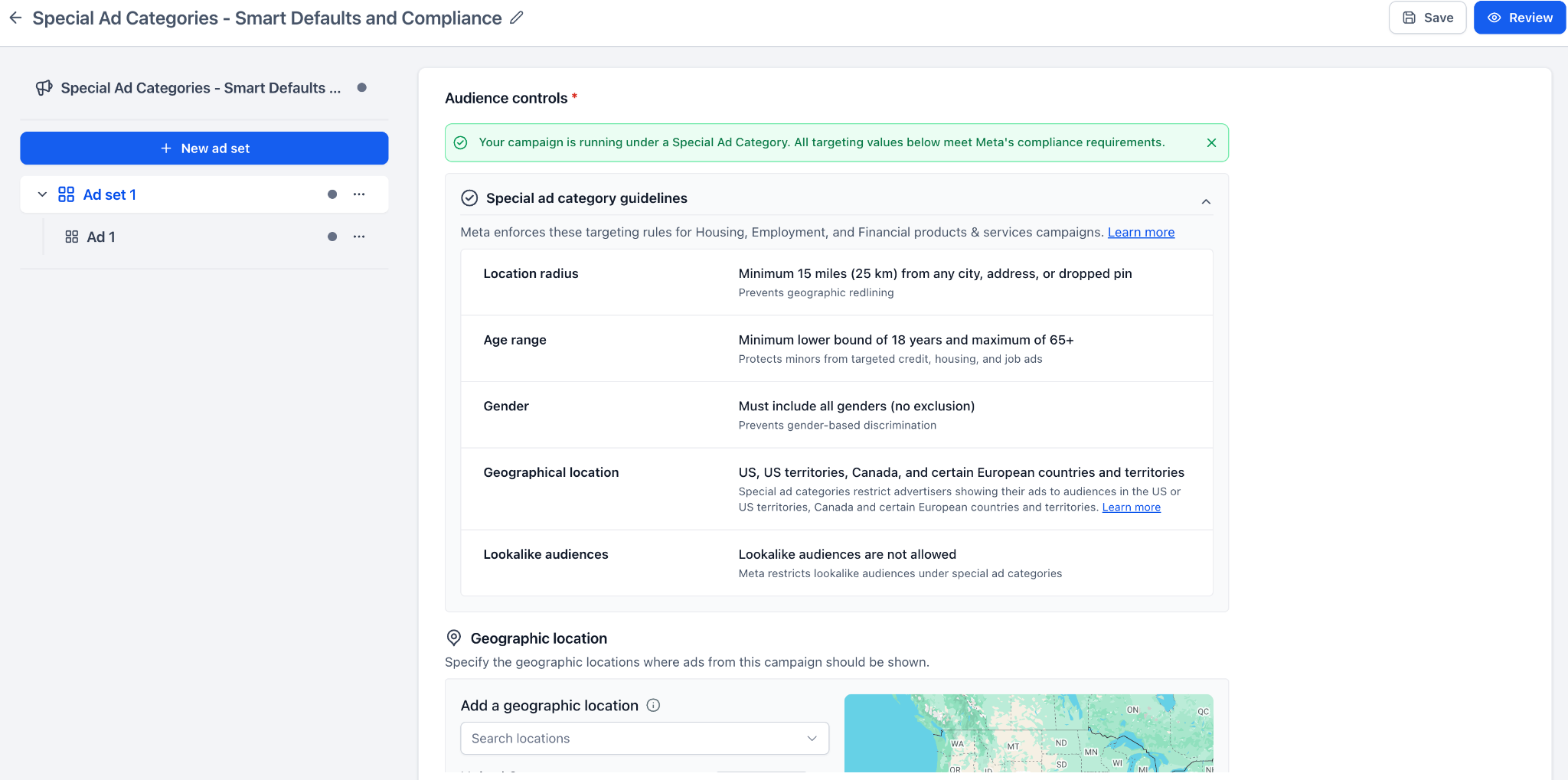Viewport: 1568px width, 780px height.
Task: Open Learn more link under guidelines heading
Action: [1141, 232]
